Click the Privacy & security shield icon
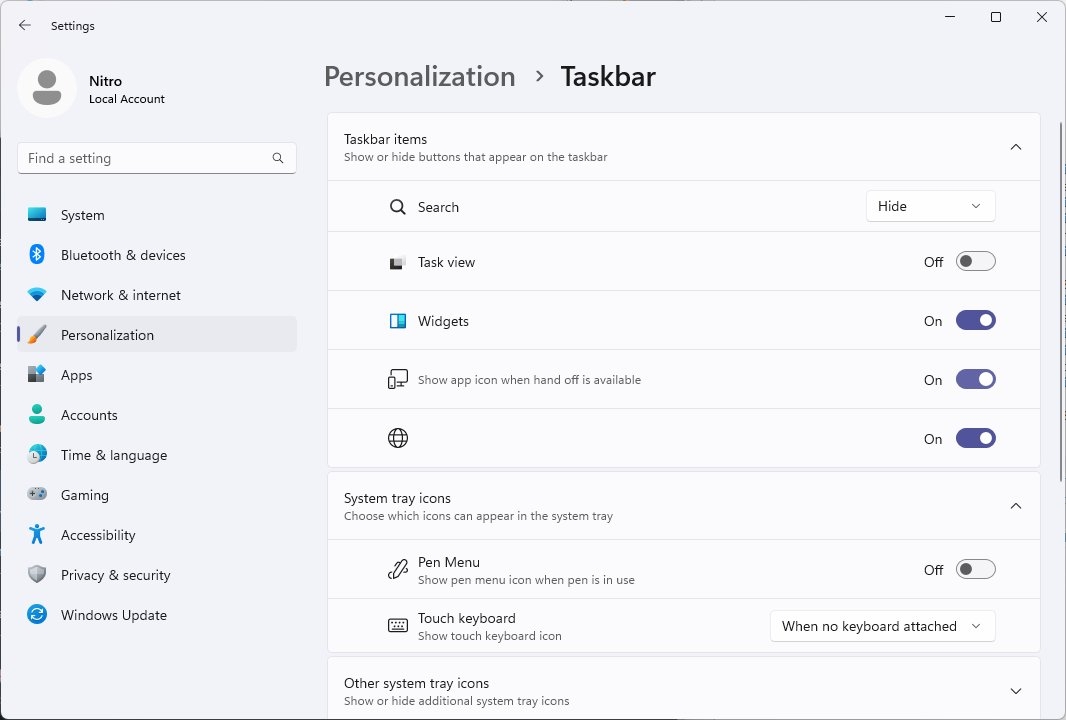Screen dimensions: 1066x720 click(37, 575)
